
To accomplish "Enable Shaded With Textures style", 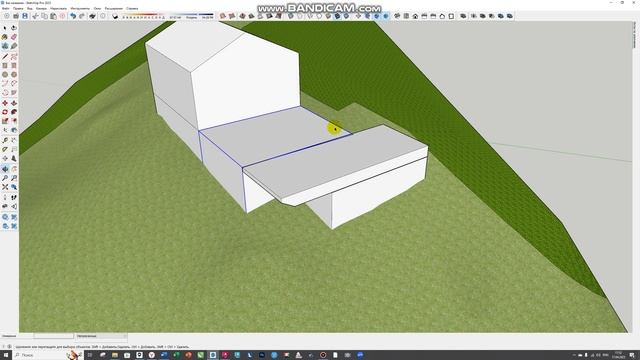I will [337, 16].
